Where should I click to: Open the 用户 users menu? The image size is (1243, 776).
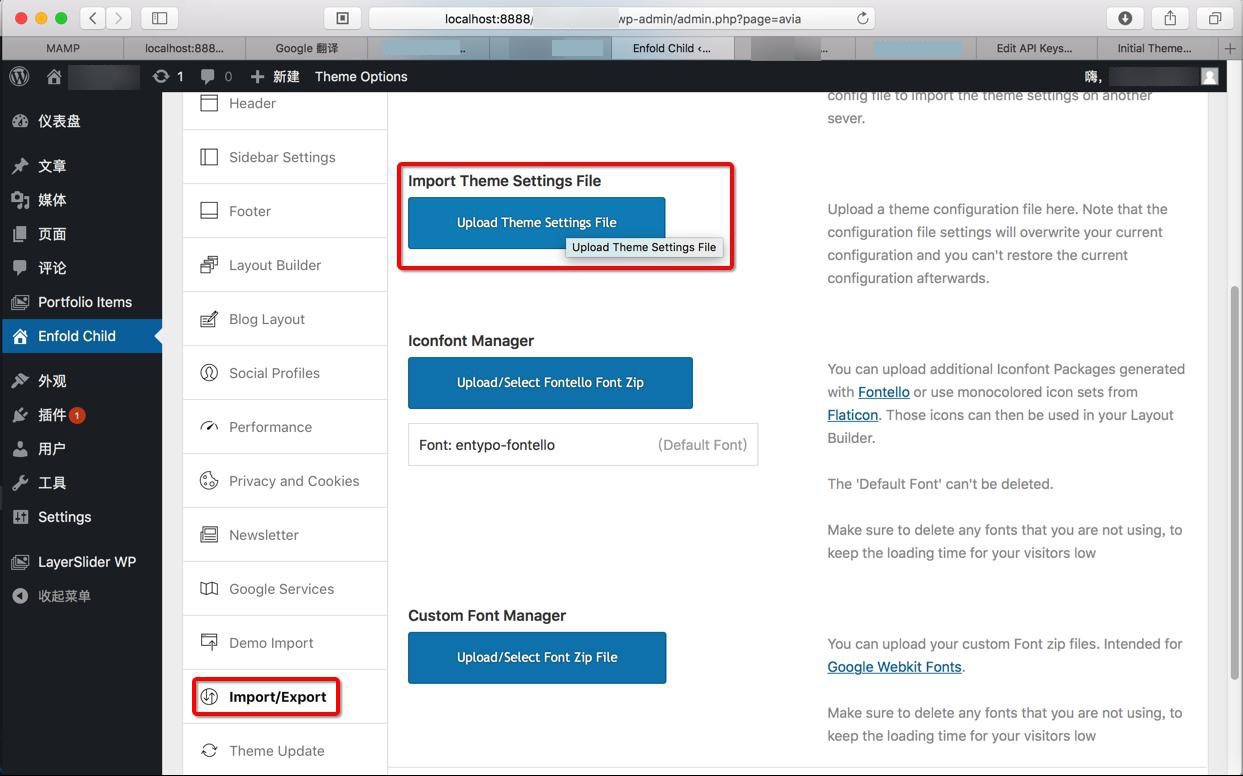click(81, 449)
